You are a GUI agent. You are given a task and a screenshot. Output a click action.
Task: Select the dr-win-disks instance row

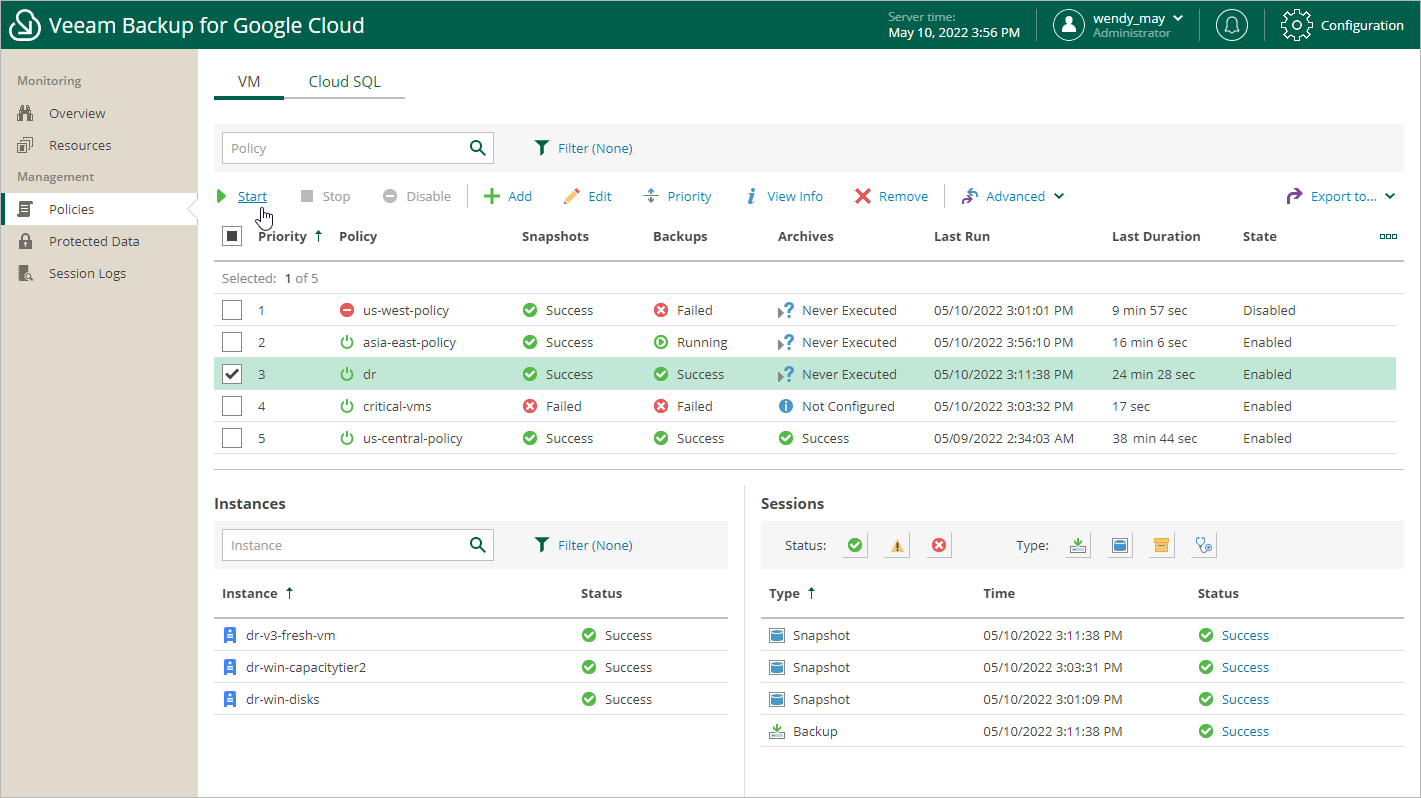pos(471,699)
